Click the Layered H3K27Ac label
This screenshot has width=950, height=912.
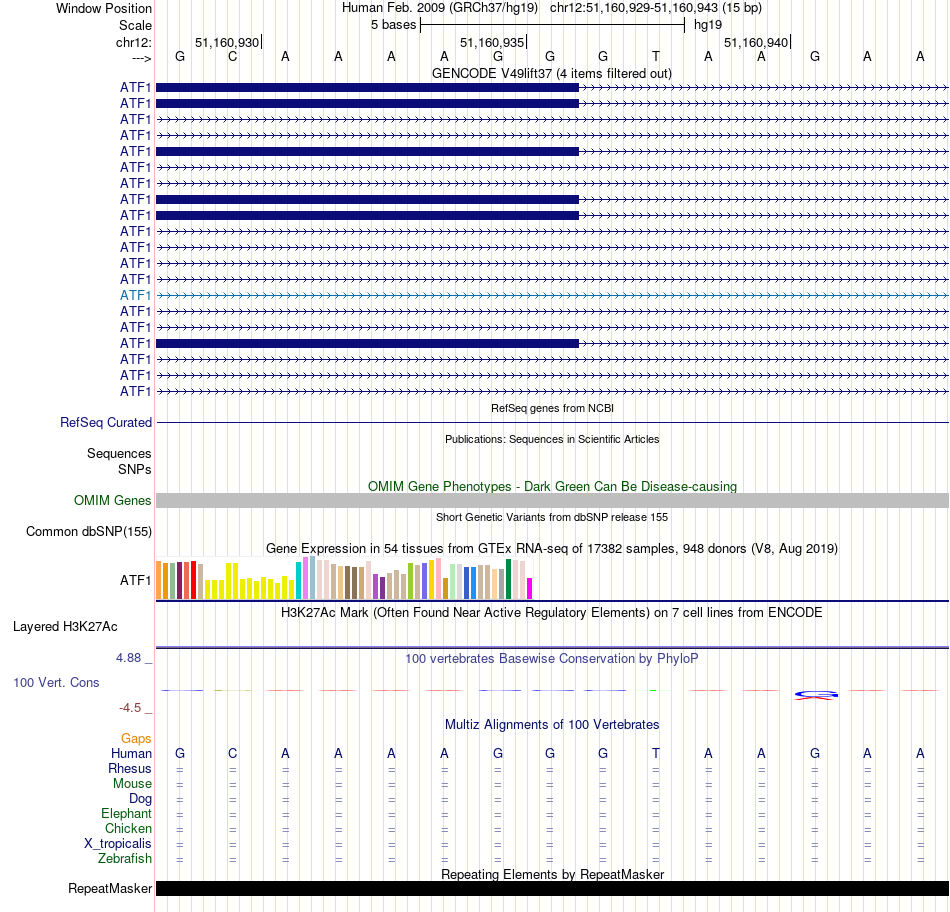65,627
